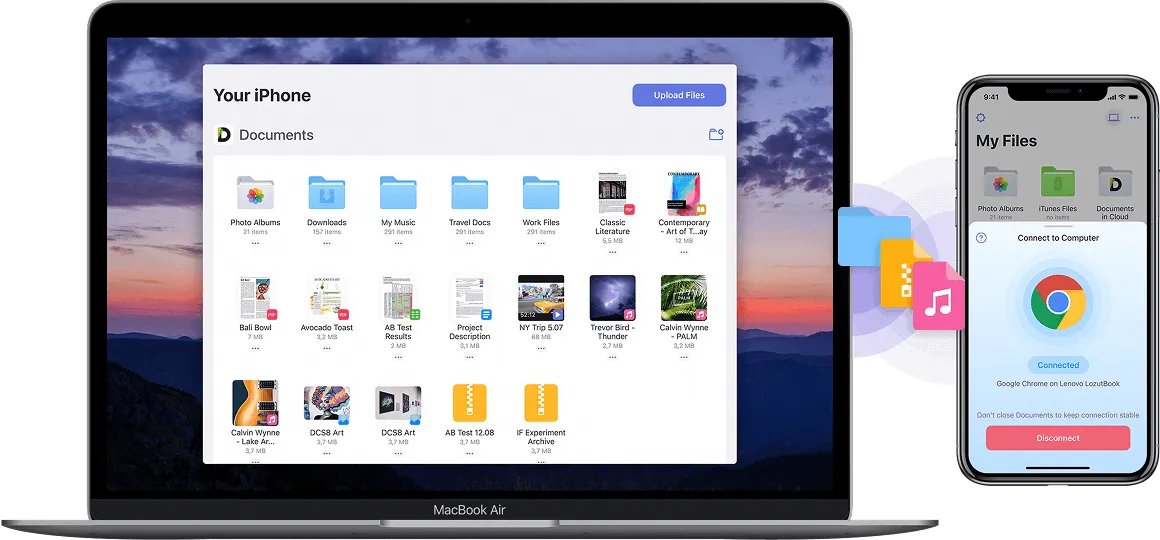Open more options under AB Test Results
The height and width of the screenshot is (540, 1160).
tap(398, 357)
